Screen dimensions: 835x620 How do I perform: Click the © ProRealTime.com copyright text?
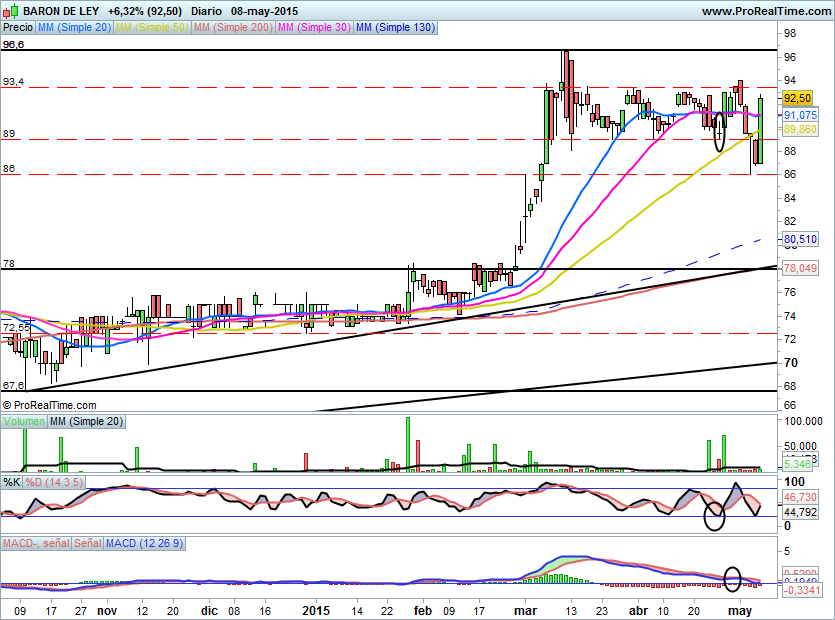[50, 405]
